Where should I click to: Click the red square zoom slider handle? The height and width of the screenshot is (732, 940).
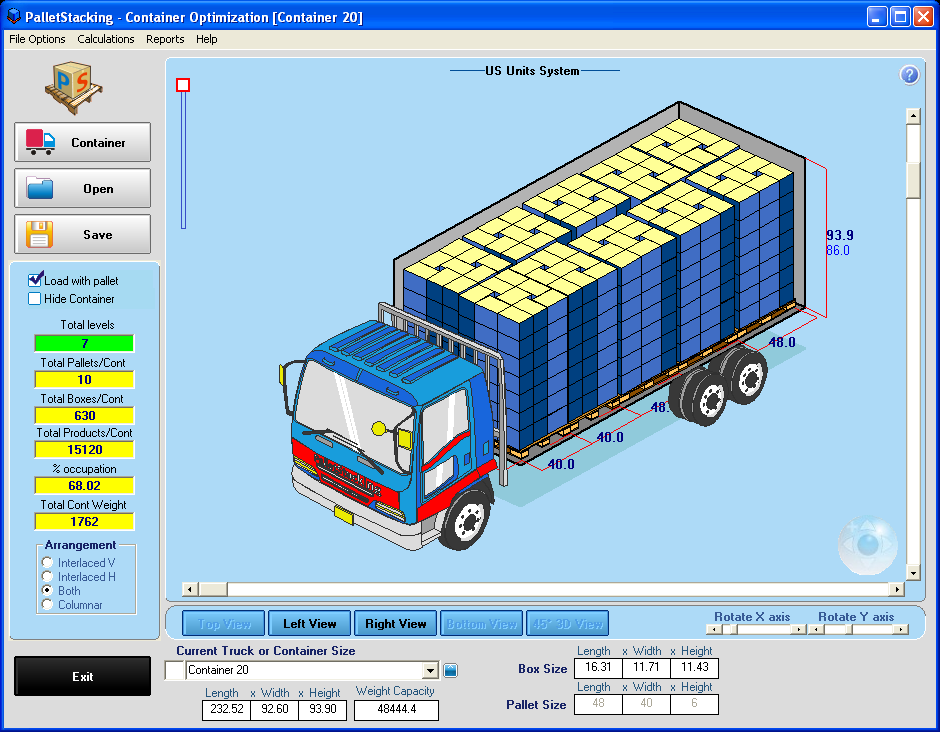tap(183, 85)
